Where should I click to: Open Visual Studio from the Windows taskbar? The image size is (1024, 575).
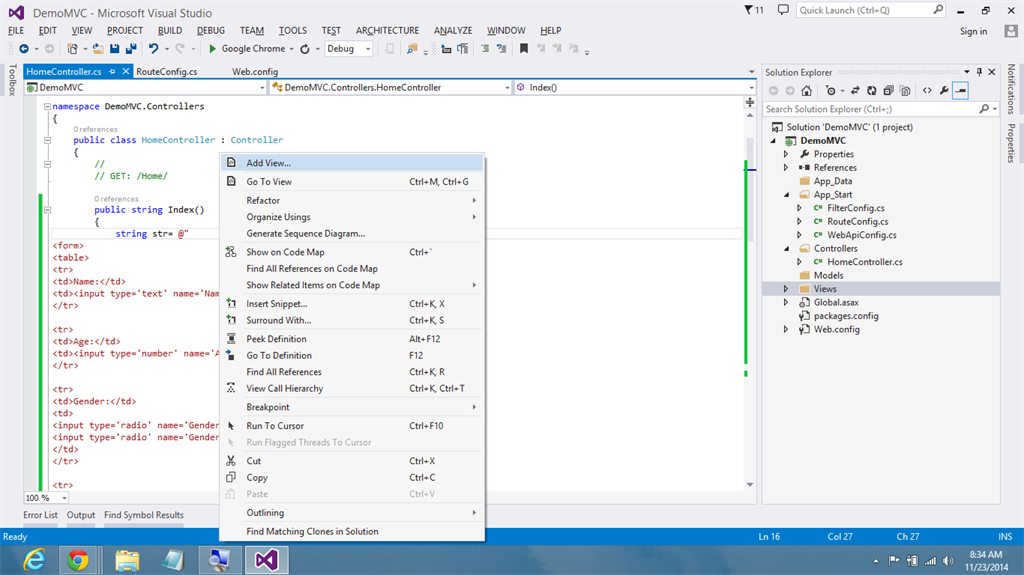pos(265,559)
